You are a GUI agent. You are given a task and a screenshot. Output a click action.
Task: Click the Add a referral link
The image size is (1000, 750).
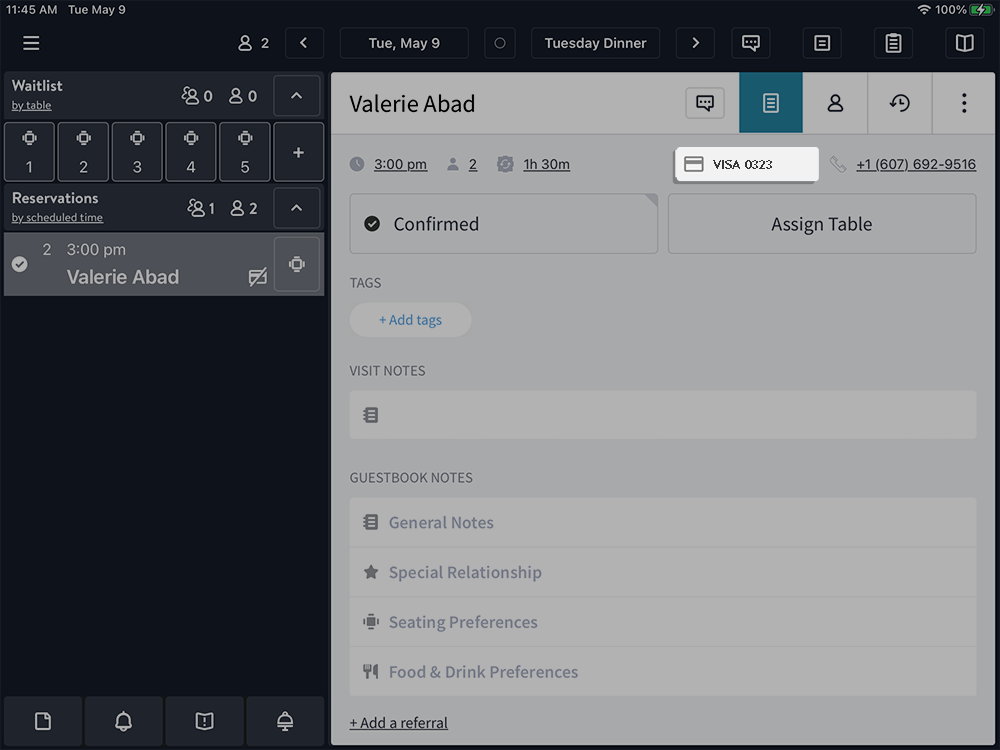(399, 723)
